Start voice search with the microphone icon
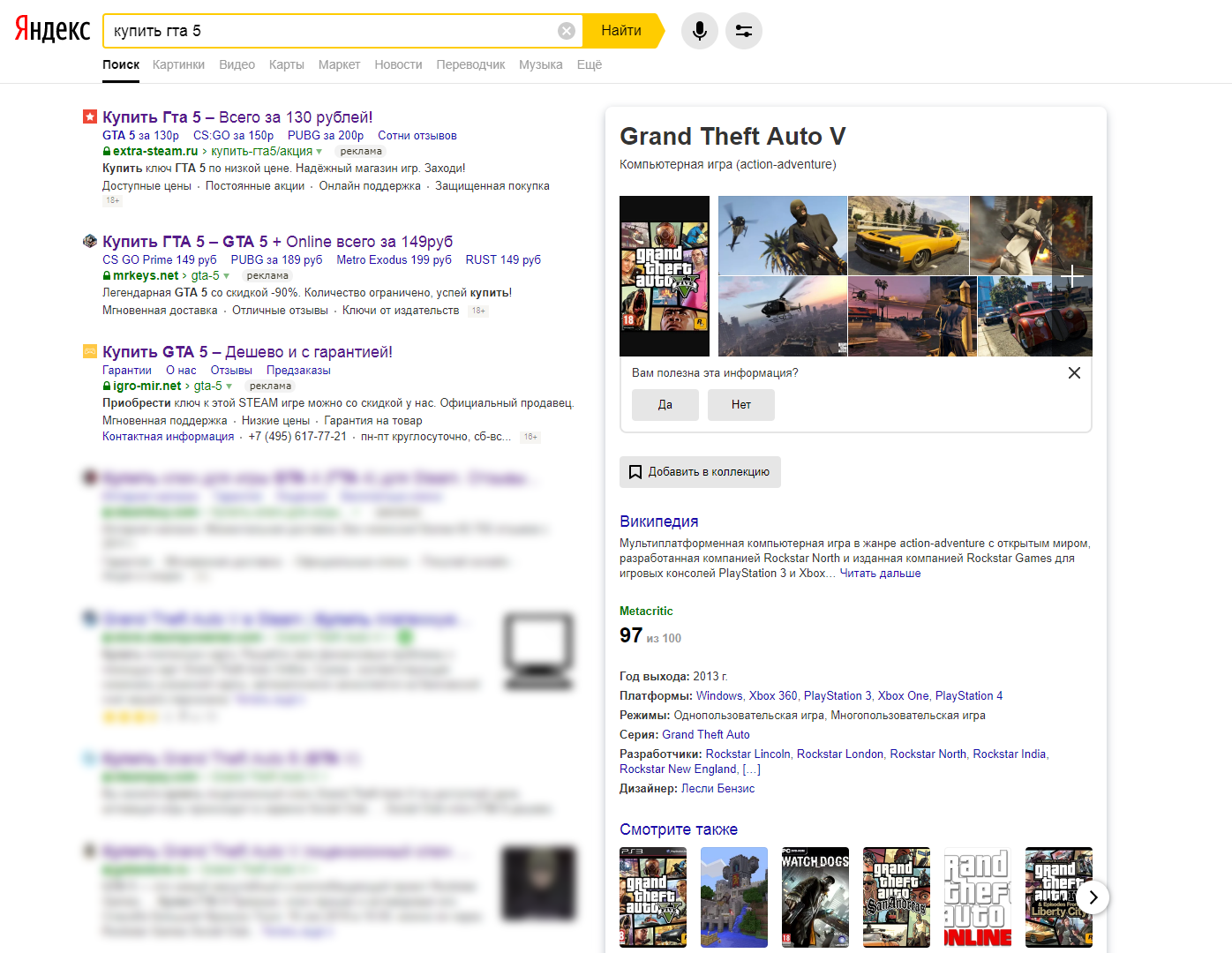 point(700,31)
